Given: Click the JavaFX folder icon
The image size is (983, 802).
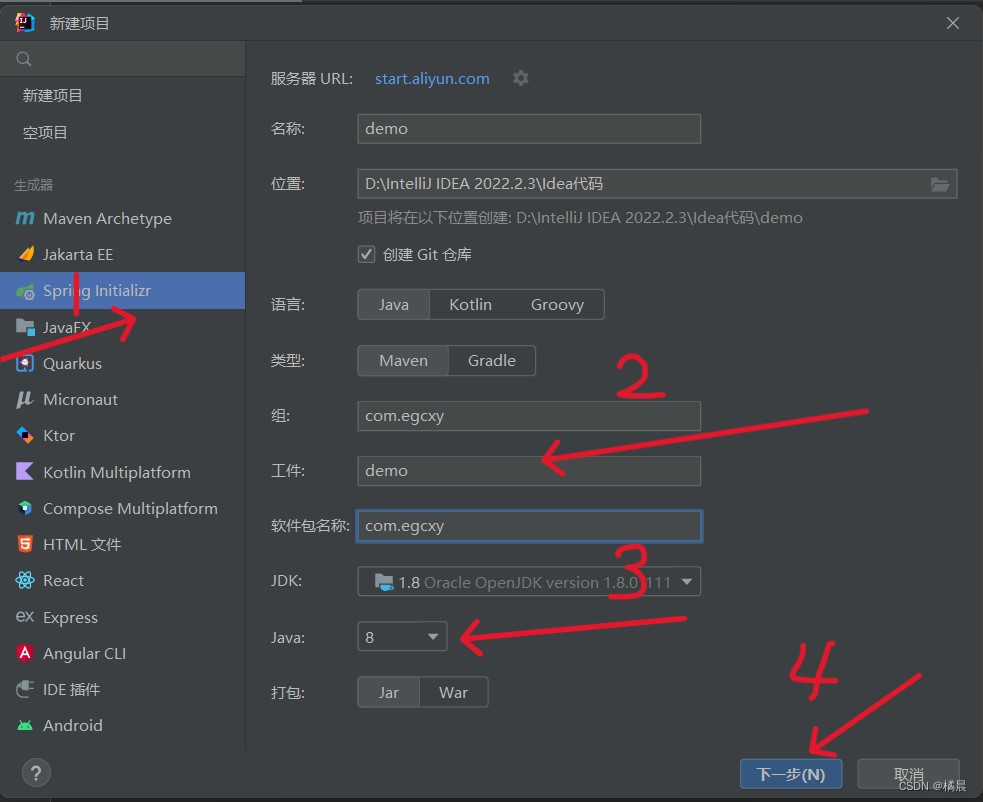Looking at the screenshot, I should click(x=25, y=327).
